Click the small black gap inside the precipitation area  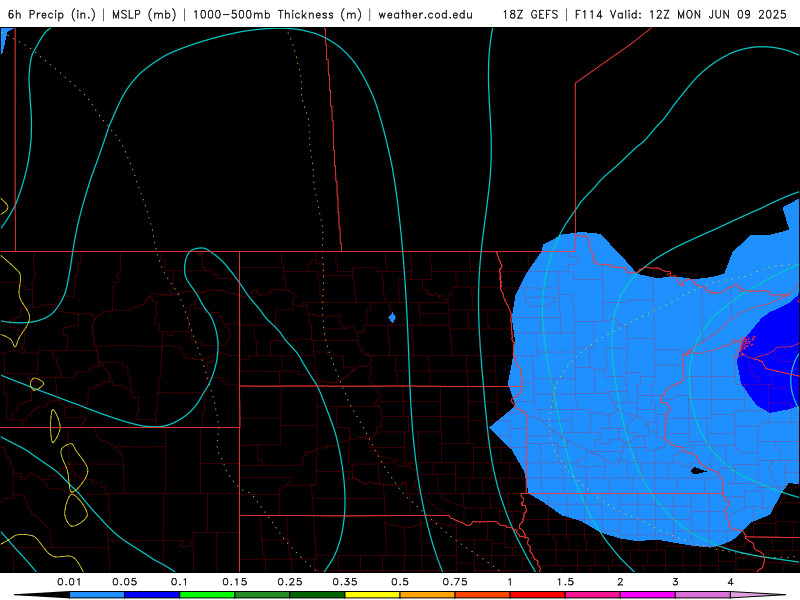click(698, 471)
